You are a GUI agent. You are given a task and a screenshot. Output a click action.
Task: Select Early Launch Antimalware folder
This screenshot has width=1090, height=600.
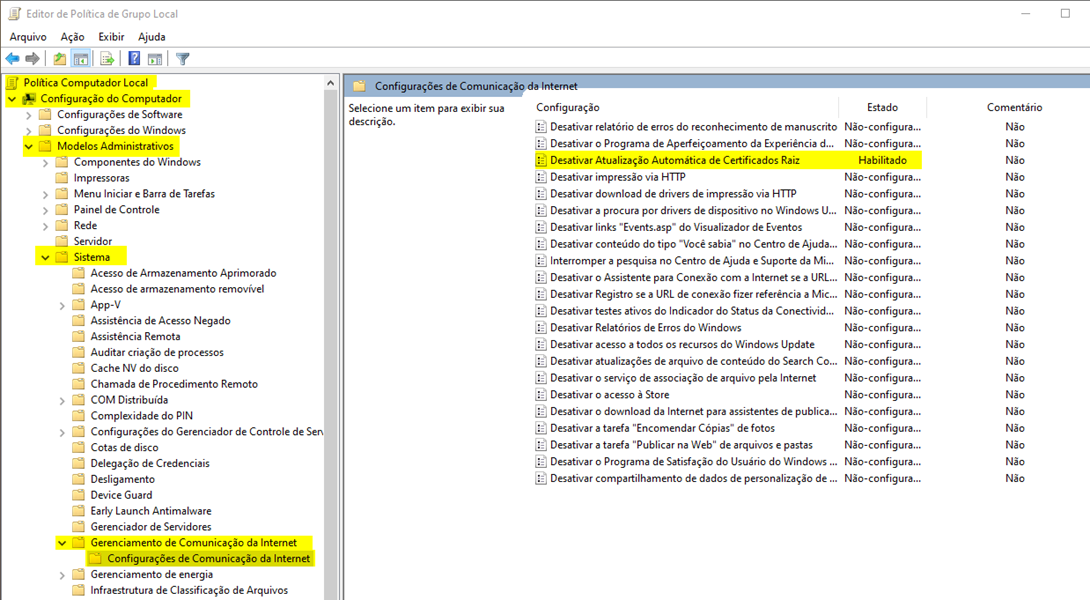pos(150,511)
